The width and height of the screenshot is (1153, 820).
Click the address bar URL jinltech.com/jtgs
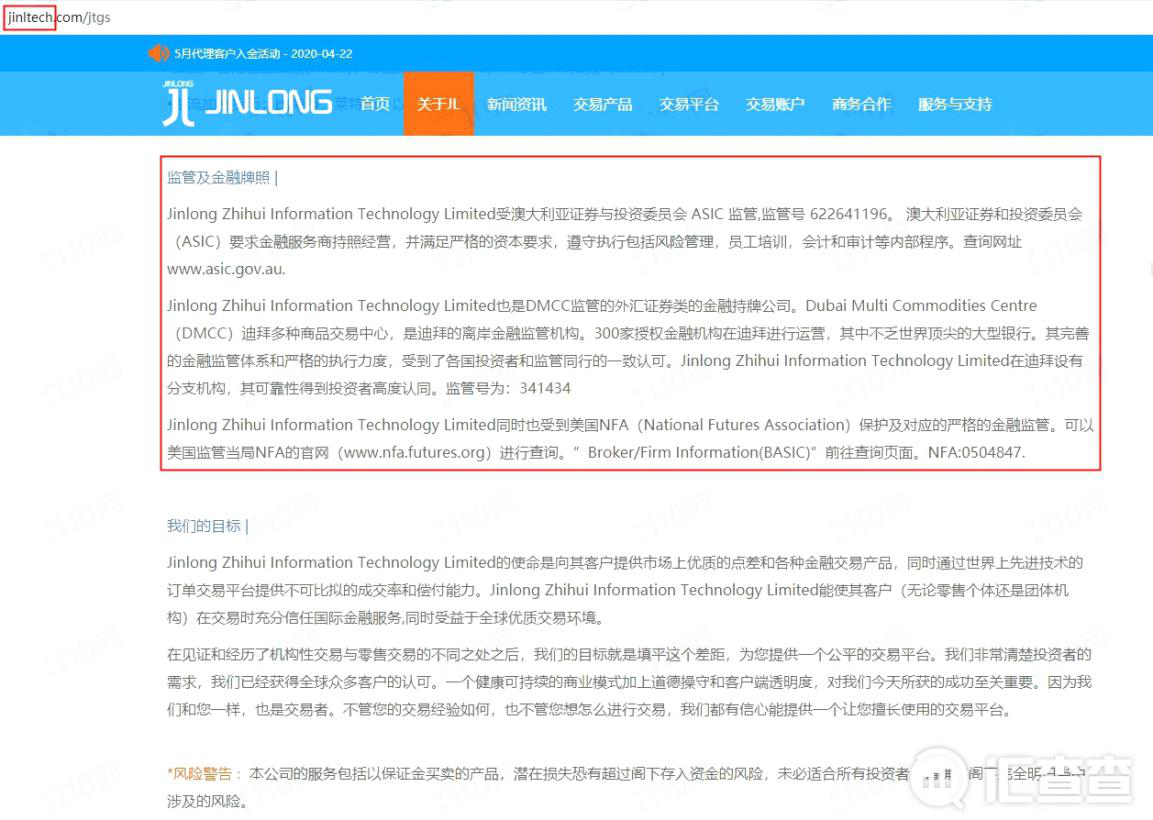click(60, 17)
